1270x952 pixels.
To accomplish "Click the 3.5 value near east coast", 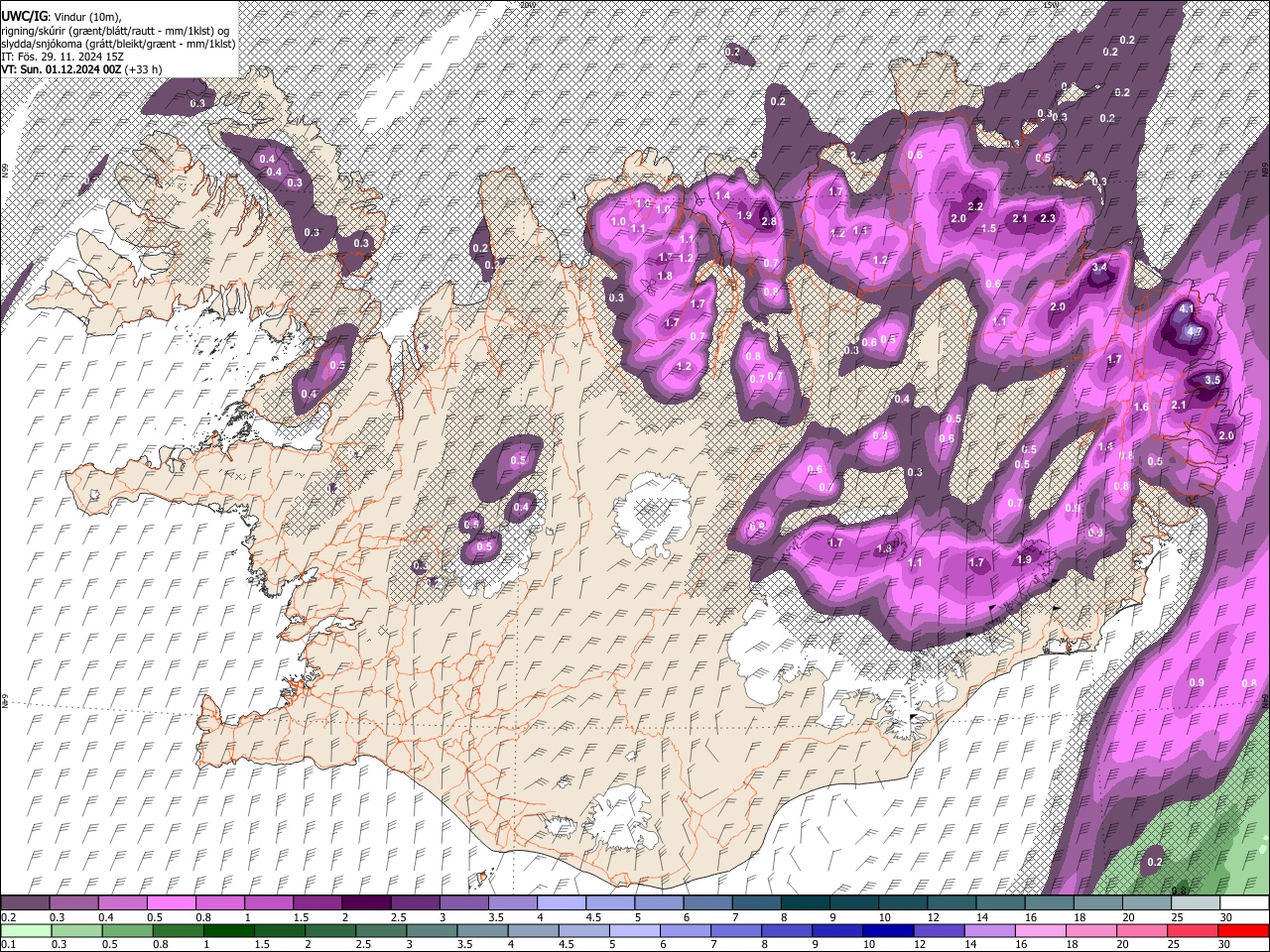I will coord(1212,380).
